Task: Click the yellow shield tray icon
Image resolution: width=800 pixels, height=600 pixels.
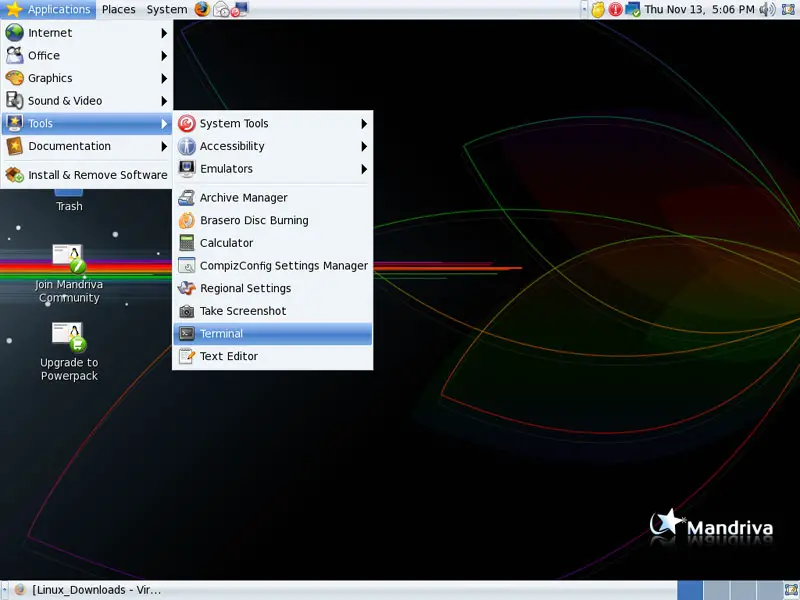Action: (x=597, y=9)
